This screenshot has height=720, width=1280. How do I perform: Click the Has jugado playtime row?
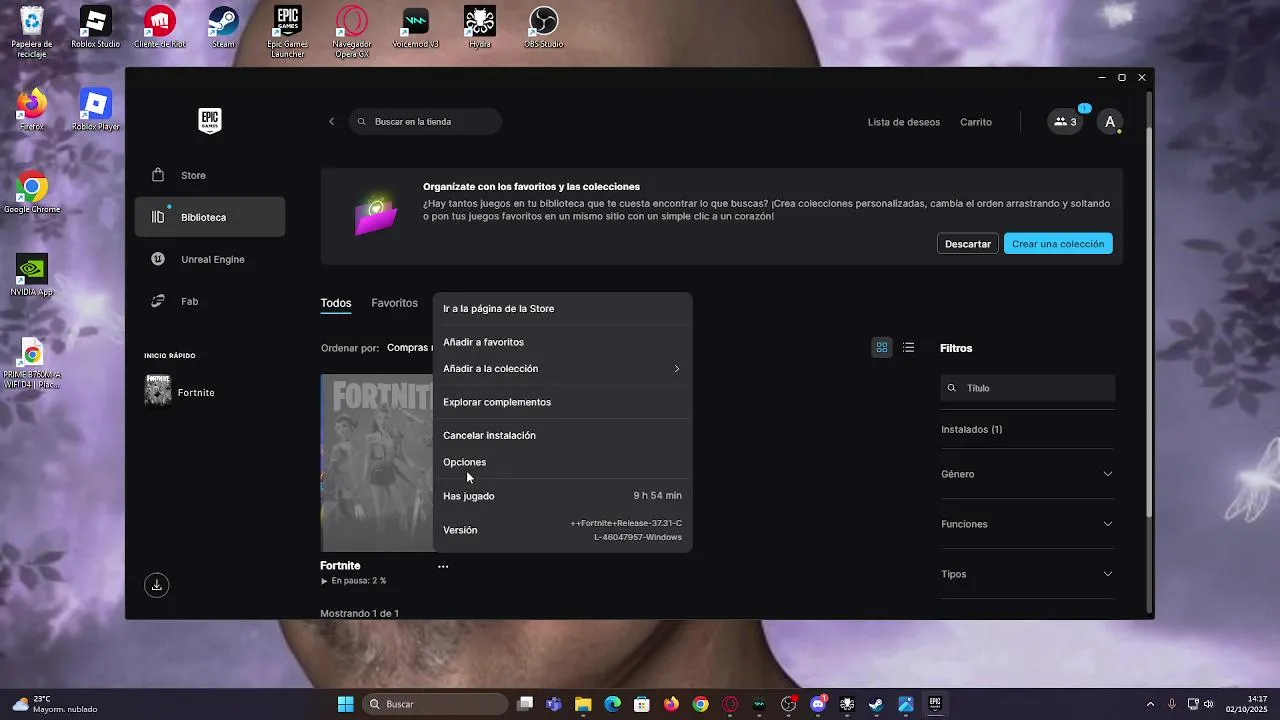pyautogui.click(x=562, y=496)
